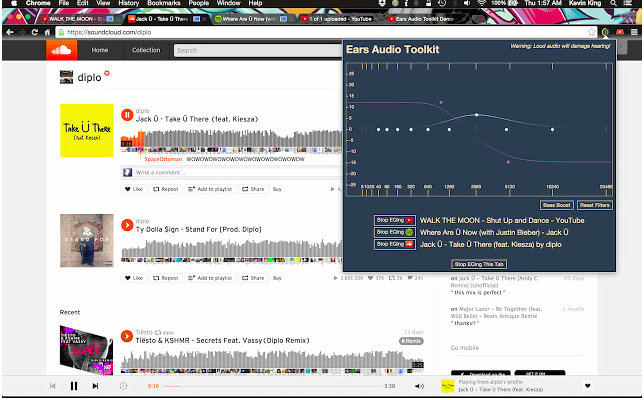Repost the Stand For track

(x=166, y=278)
